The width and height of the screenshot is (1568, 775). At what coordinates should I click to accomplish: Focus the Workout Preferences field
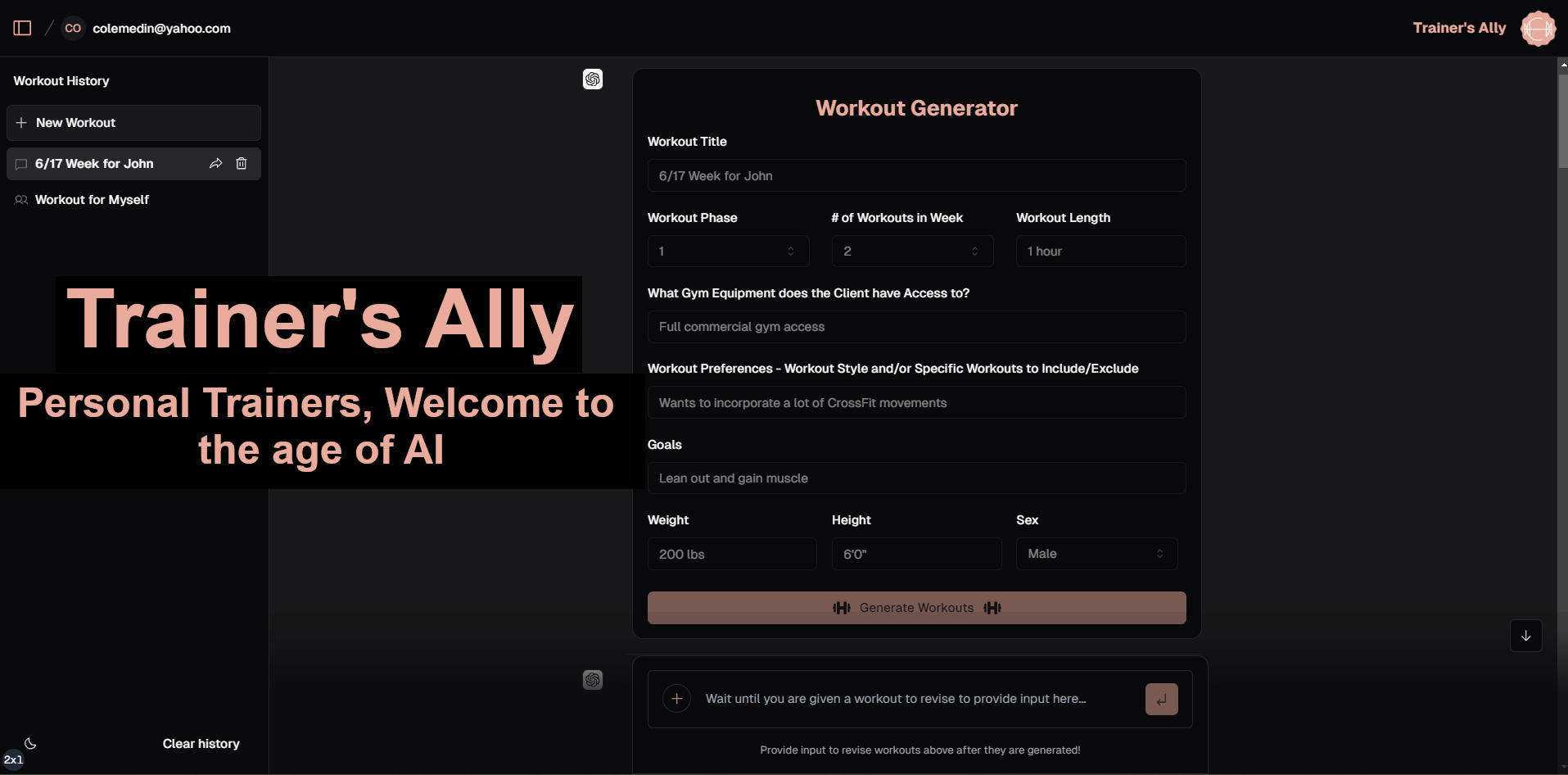click(x=916, y=402)
